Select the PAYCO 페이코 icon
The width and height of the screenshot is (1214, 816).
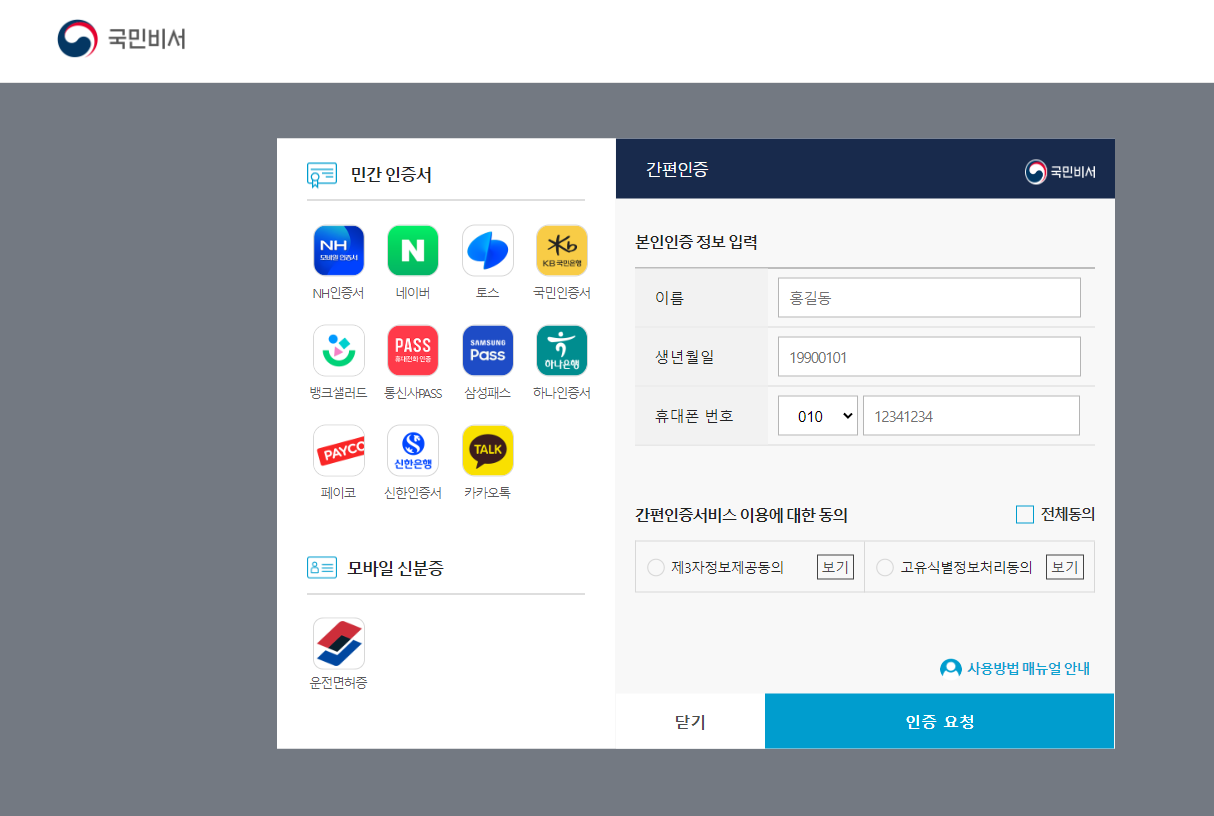338,451
